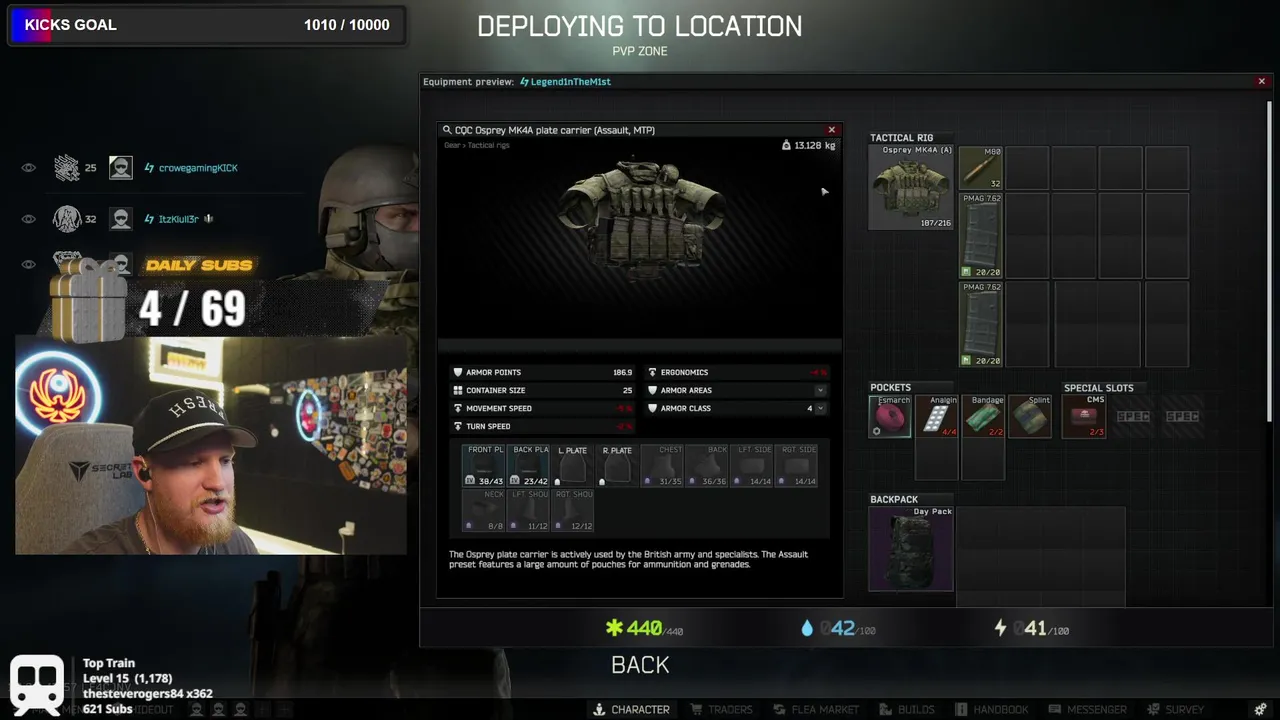Viewport: 1280px width, 720px height.
Task: Click the M80 ammo stack in rig
Action: coord(981,168)
